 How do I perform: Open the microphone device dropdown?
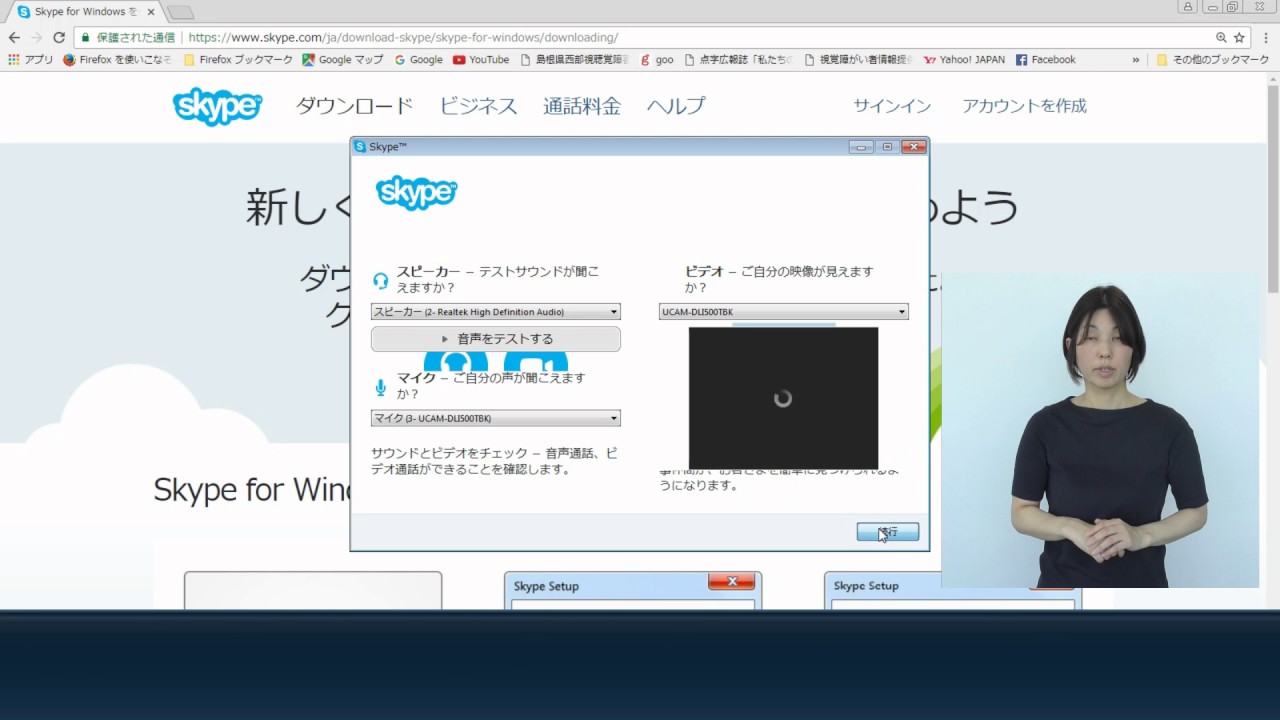click(496, 418)
